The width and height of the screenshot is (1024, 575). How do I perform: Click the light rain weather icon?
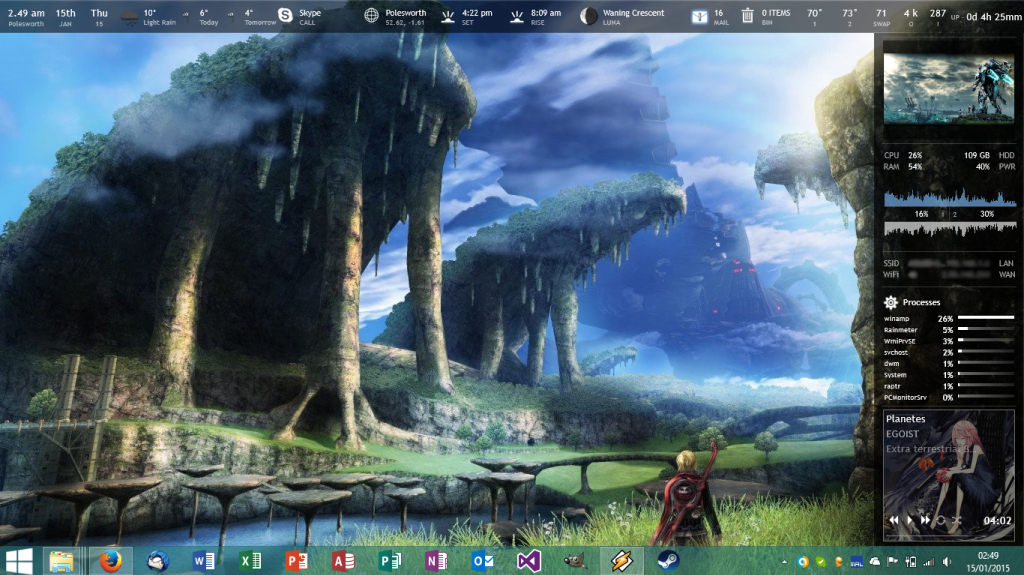pyautogui.click(x=130, y=16)
